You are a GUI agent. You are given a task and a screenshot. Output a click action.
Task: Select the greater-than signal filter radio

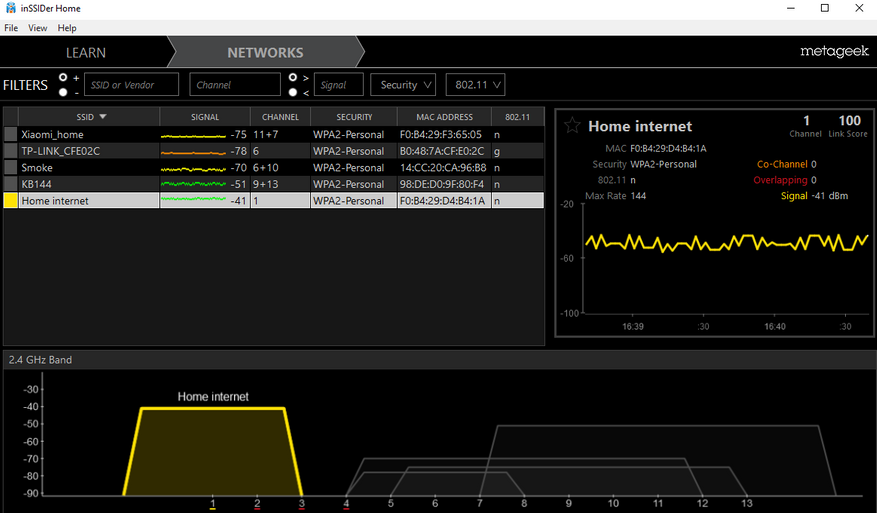tap(293, 77)
